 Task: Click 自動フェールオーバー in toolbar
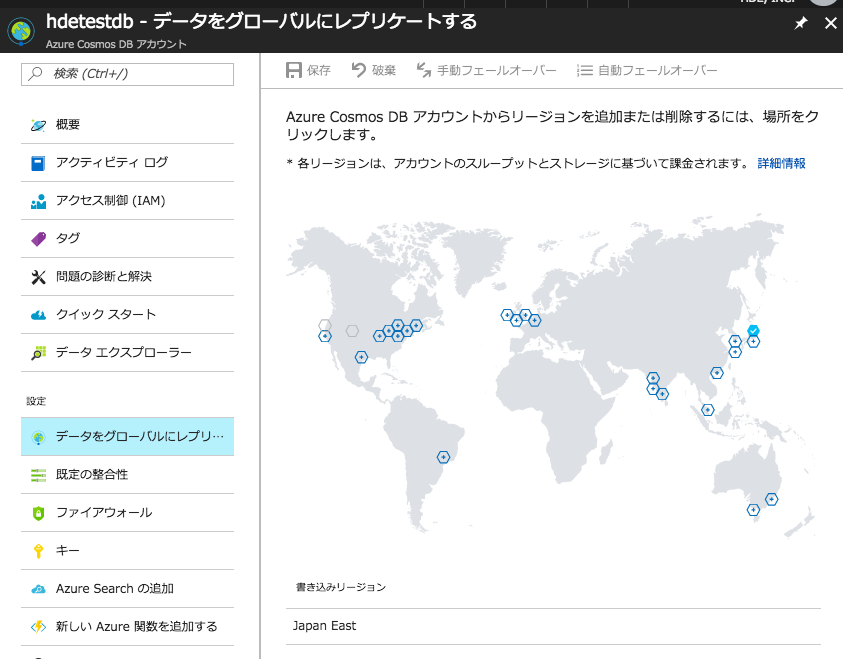point(647,70)
